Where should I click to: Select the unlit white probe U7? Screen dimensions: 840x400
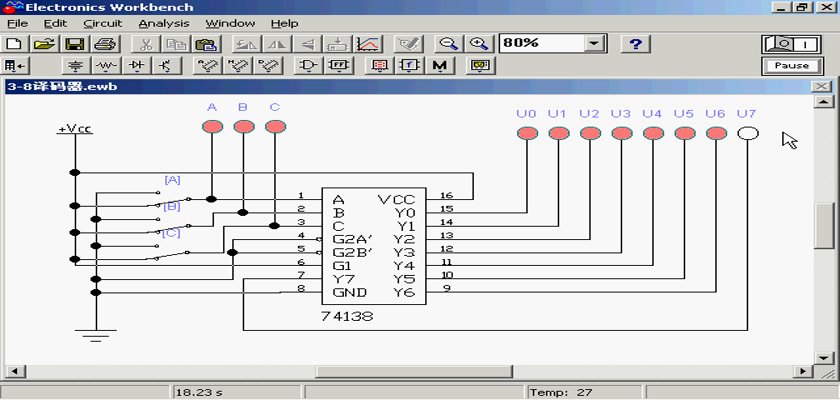coord(748,133)
